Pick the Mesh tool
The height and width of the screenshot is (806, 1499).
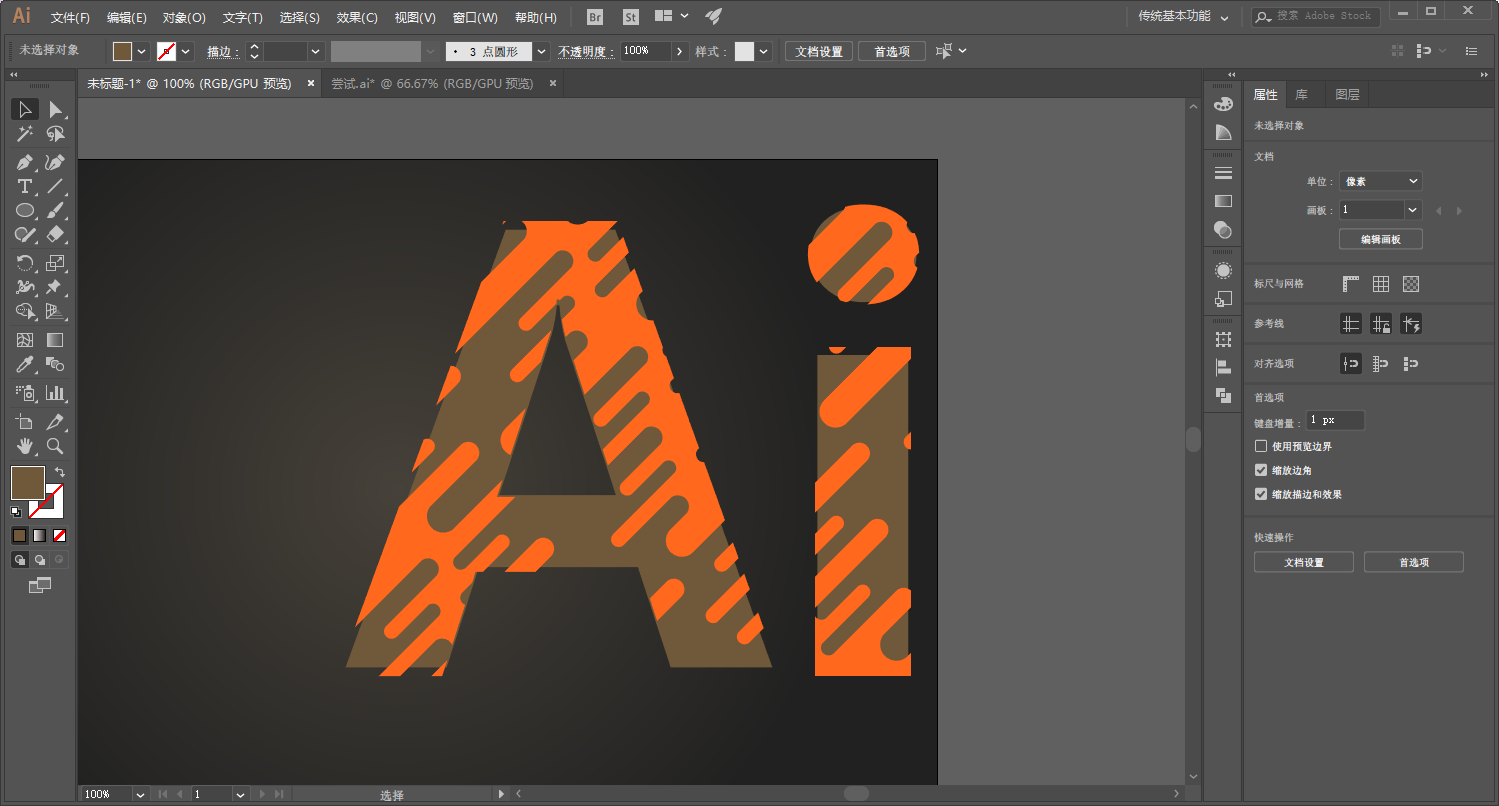pyautogui.click(x=25, y=340)
